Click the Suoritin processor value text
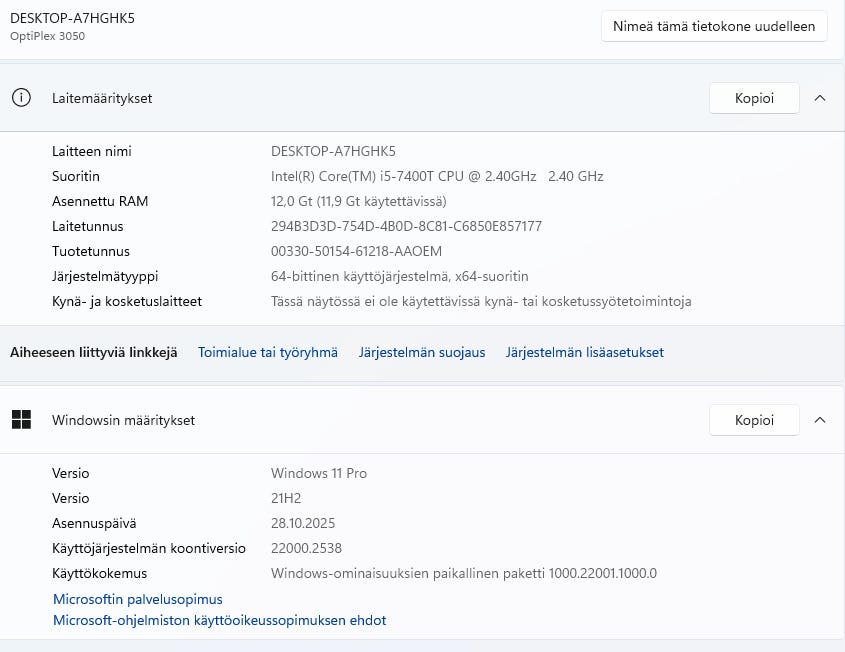845x652 pixels. click(x=437, y=176)
